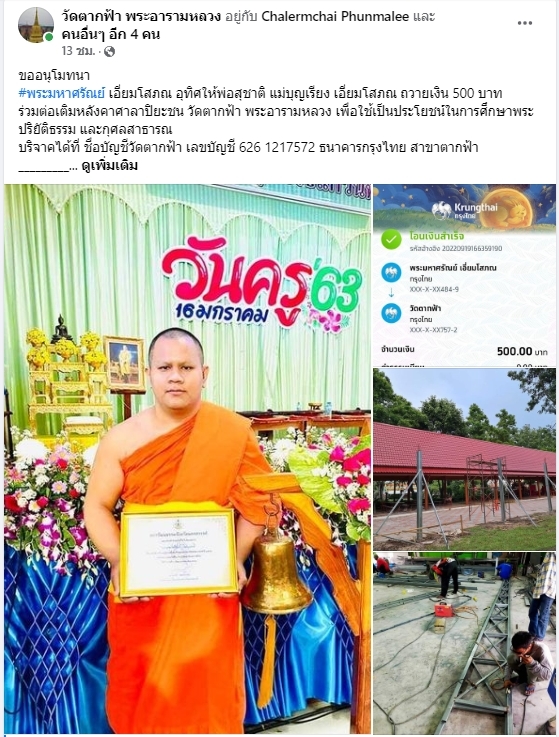Click the green online status dot
Screen dimensions: 559x737
coord(49,37)
